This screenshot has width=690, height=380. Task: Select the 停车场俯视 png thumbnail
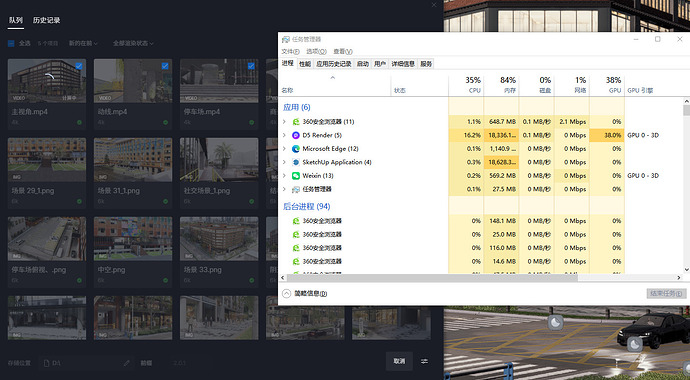pyautogui.click(x=47, y=238)
